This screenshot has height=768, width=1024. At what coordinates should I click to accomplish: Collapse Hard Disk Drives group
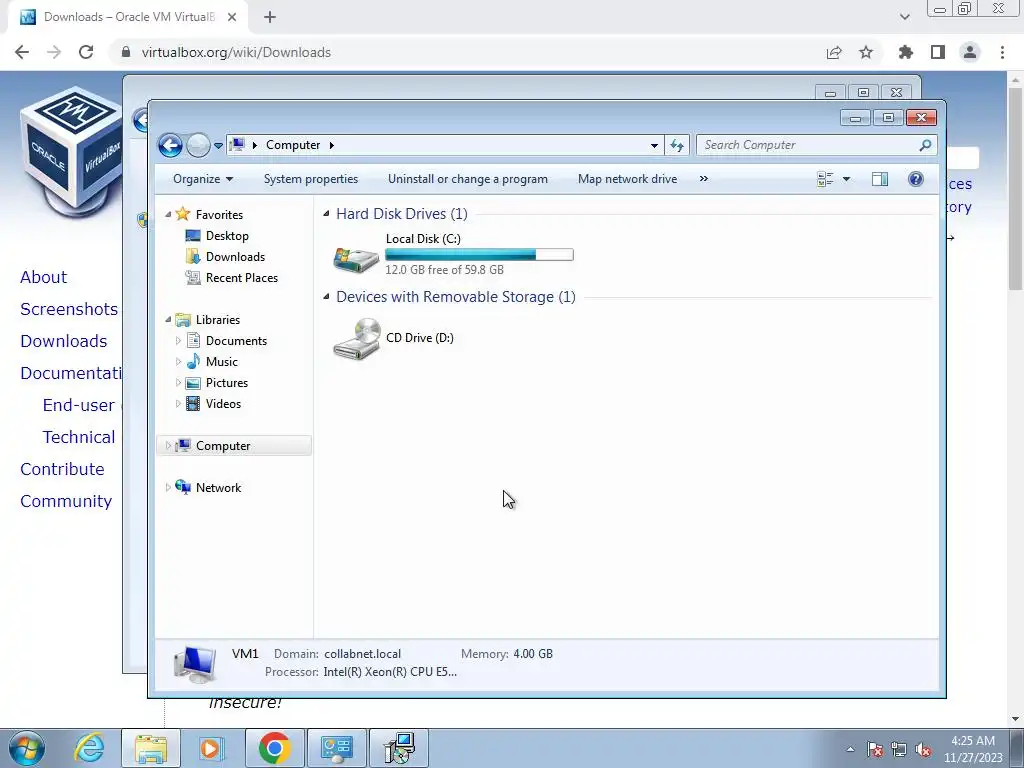(x=327, y=214)
